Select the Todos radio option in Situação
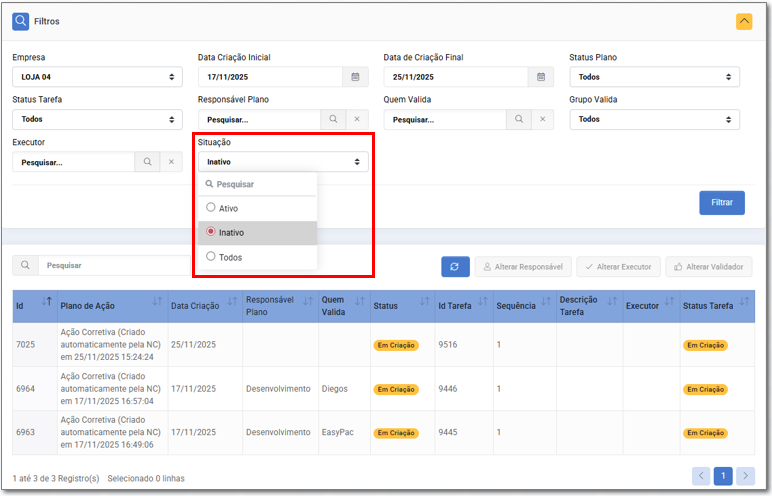 click(x=211, y=257)
